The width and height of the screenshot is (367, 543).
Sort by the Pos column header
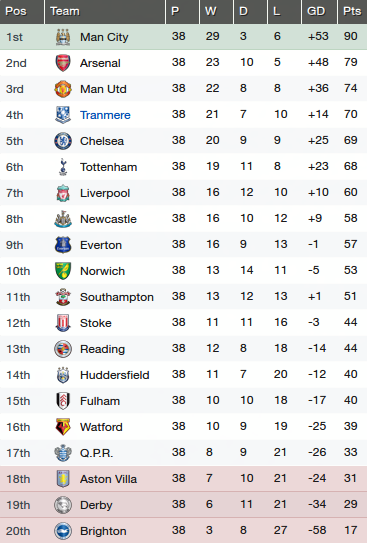16,11
